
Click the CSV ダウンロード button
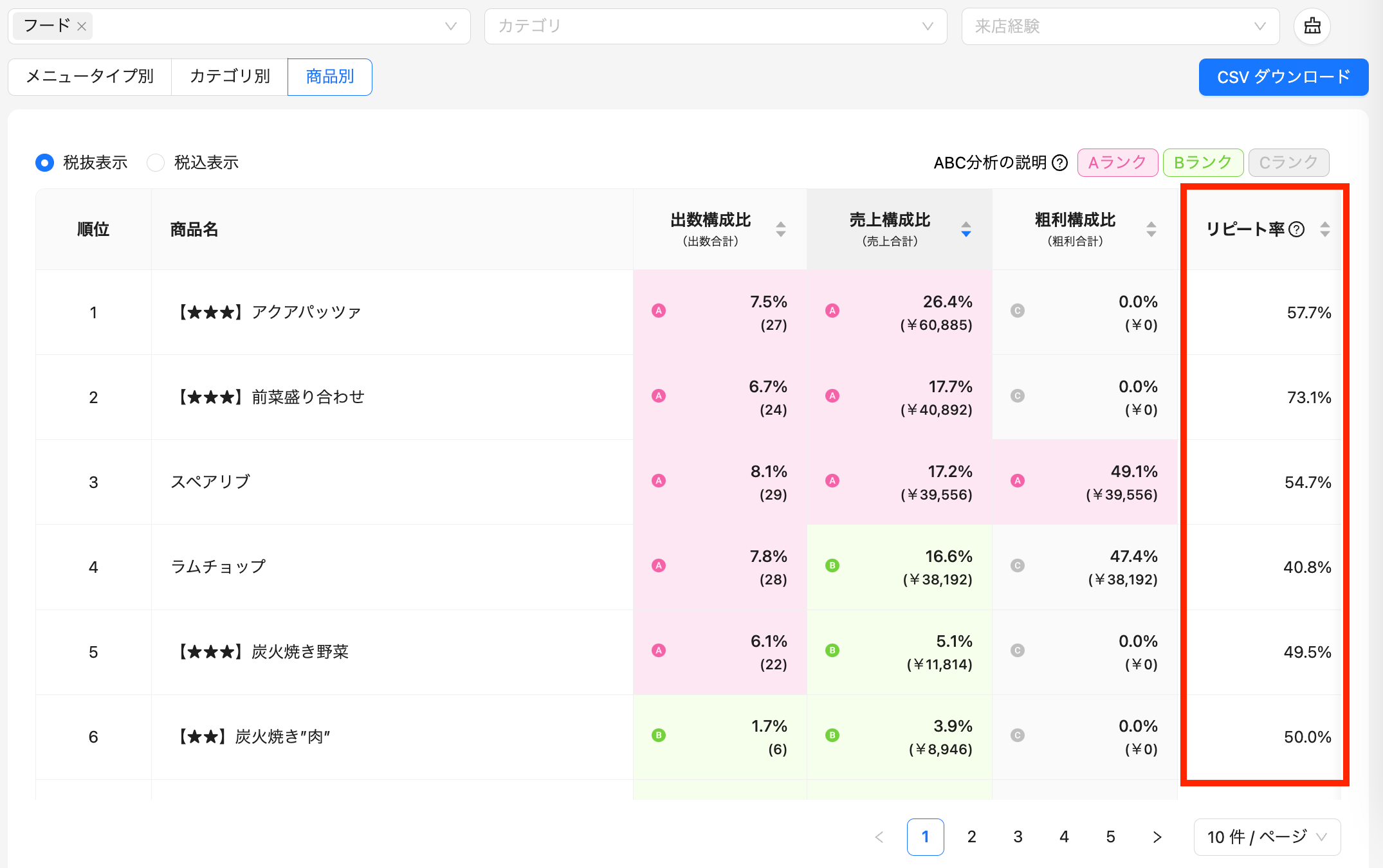pos(1283,77)
